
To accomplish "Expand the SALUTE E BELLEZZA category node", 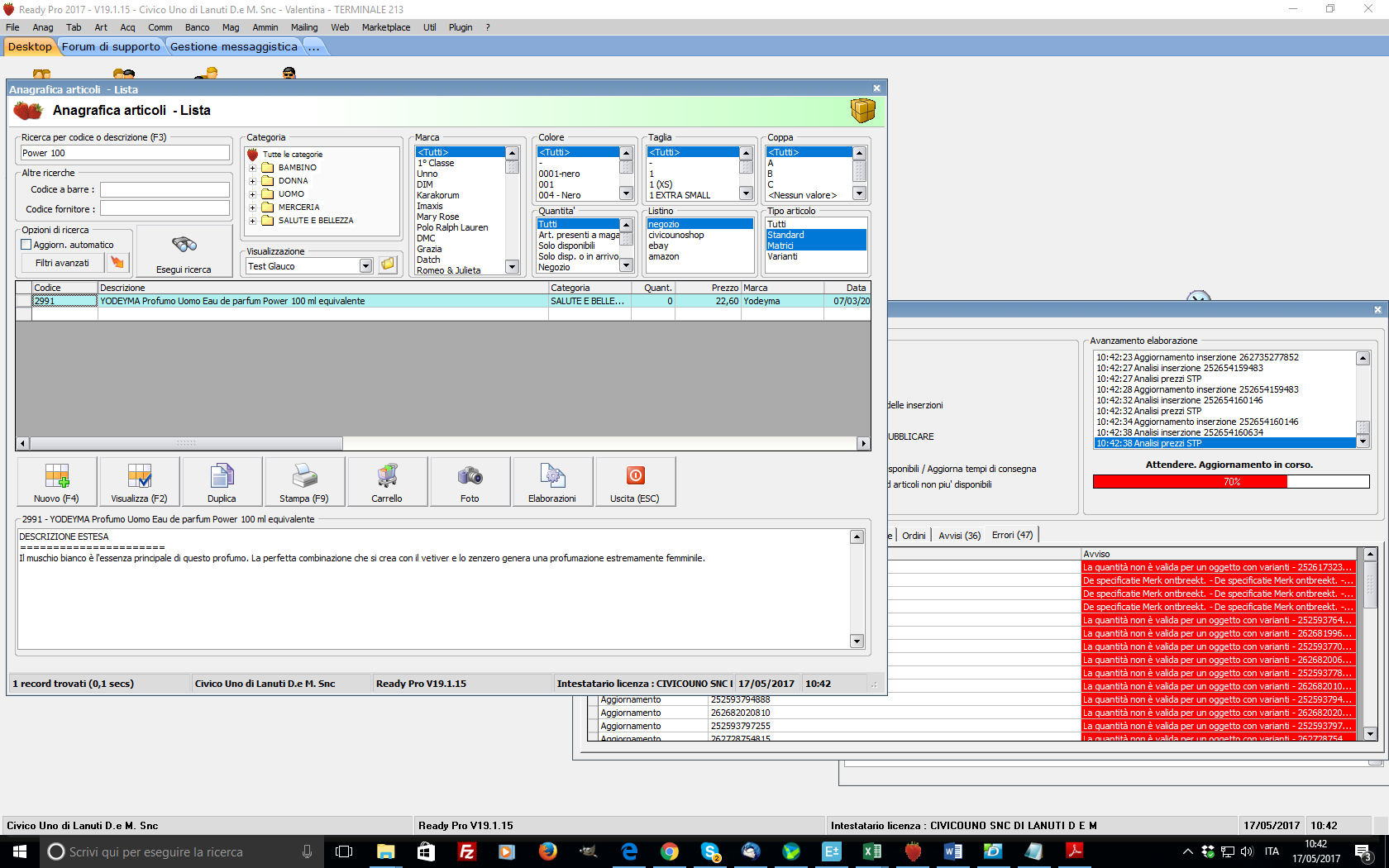I will coord(252,221).
